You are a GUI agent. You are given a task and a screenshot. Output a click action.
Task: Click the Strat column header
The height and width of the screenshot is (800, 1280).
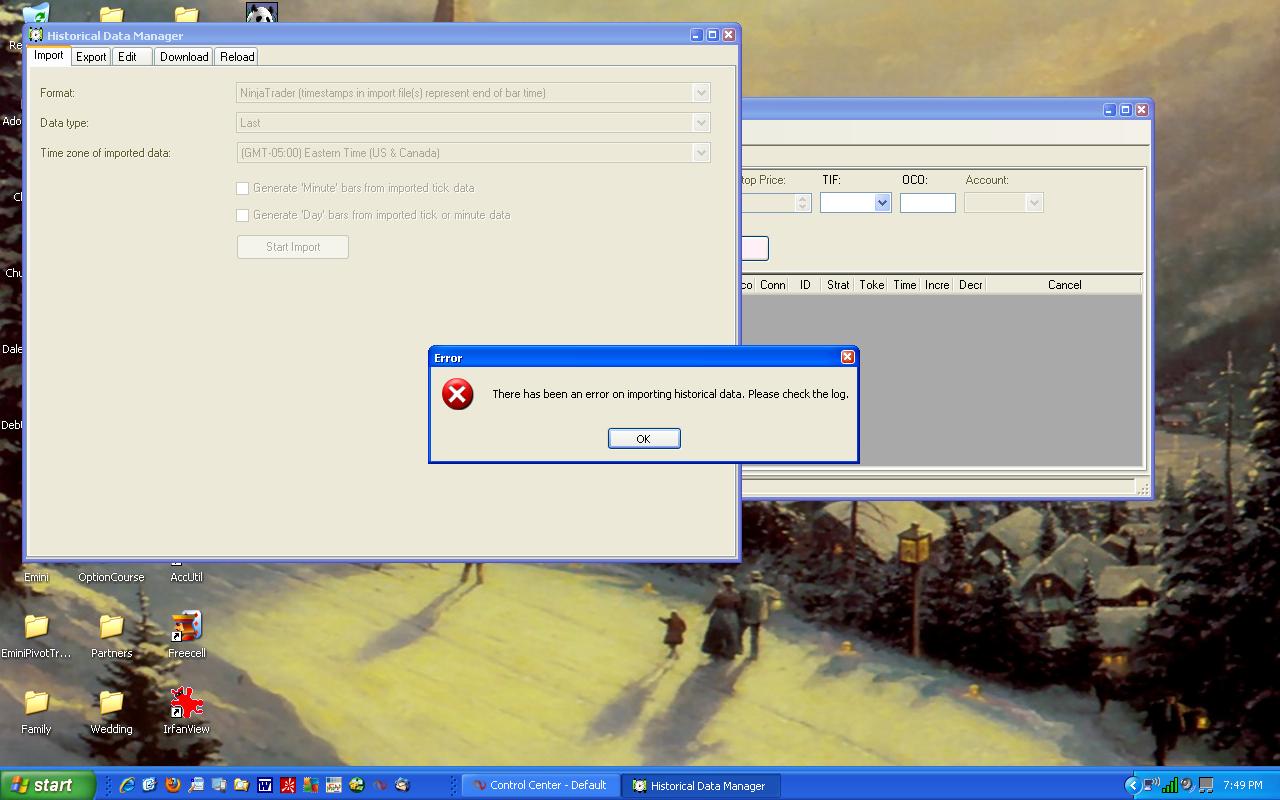click(x=838, y=285)
